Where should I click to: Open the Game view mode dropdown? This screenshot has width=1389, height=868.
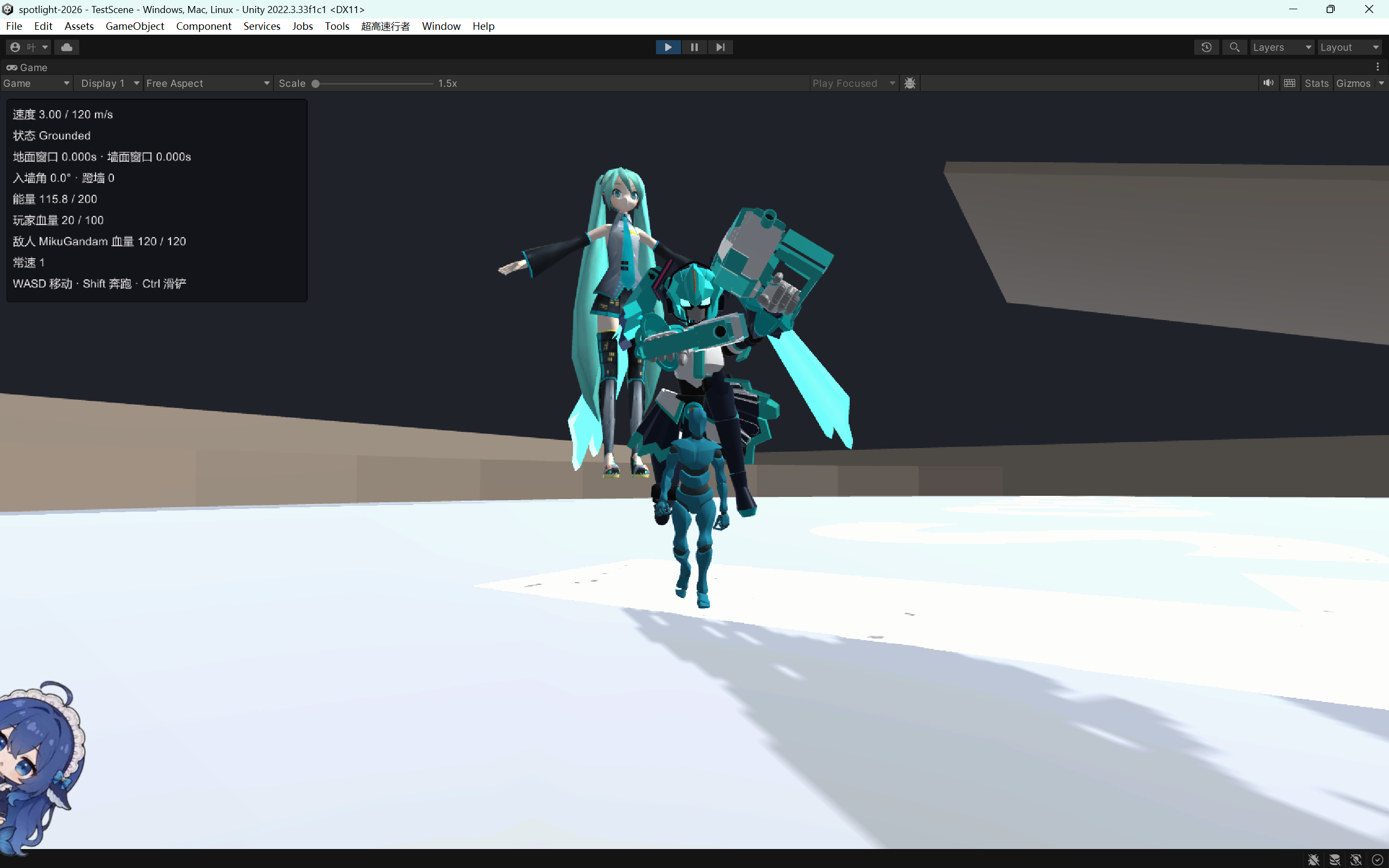[36, 83]
